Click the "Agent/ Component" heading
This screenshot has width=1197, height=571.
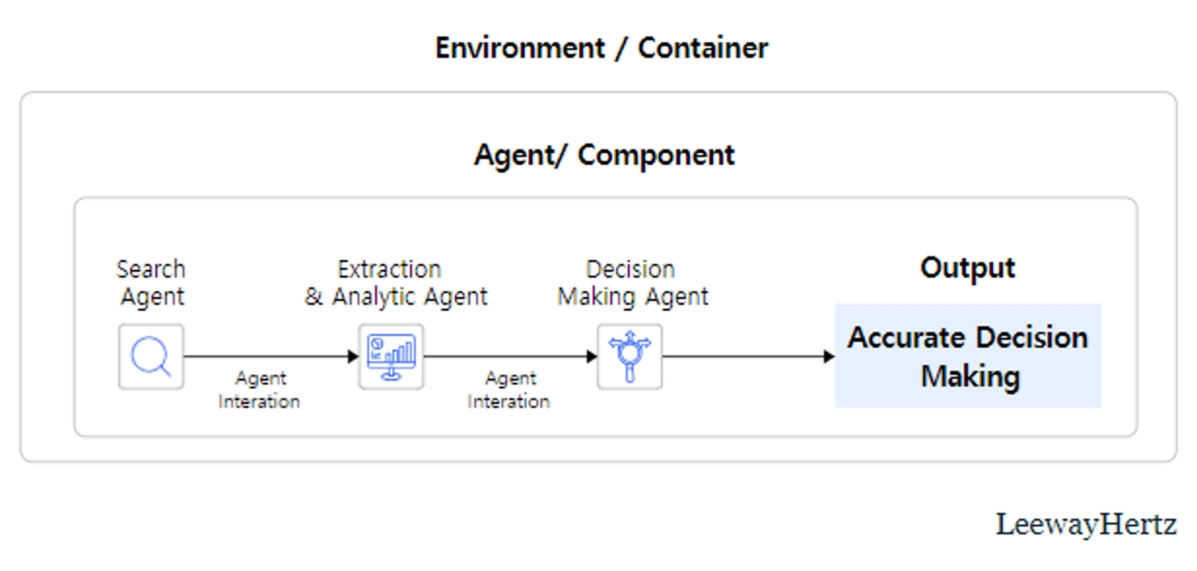coord(604,155)
